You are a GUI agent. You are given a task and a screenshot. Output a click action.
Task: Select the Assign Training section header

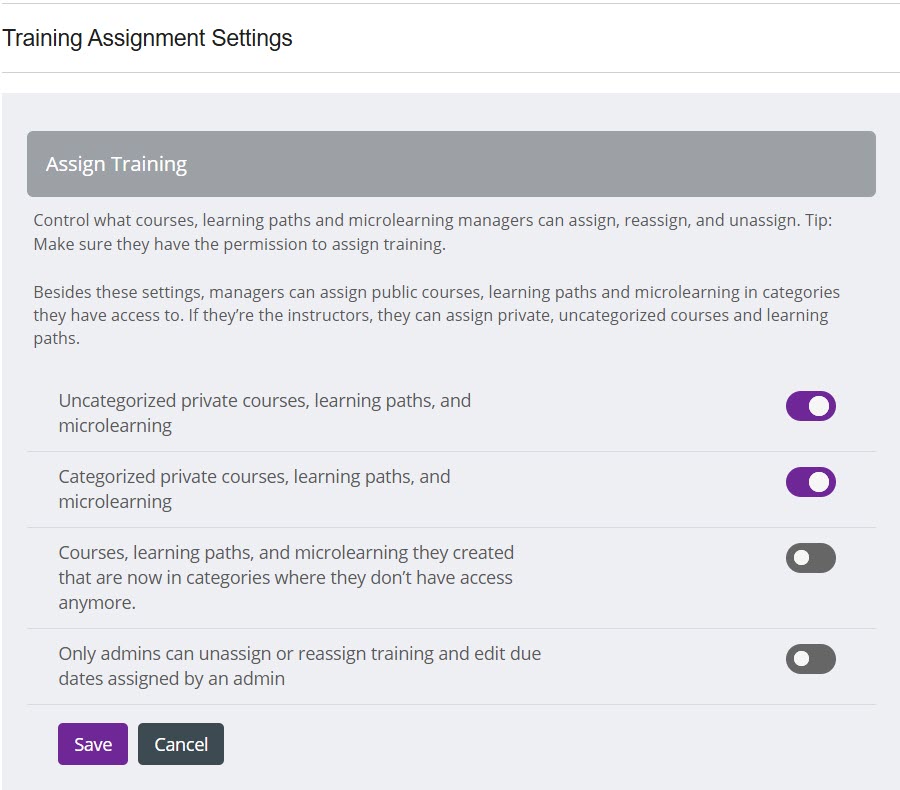pyautogui.click(x=117, y=163)
